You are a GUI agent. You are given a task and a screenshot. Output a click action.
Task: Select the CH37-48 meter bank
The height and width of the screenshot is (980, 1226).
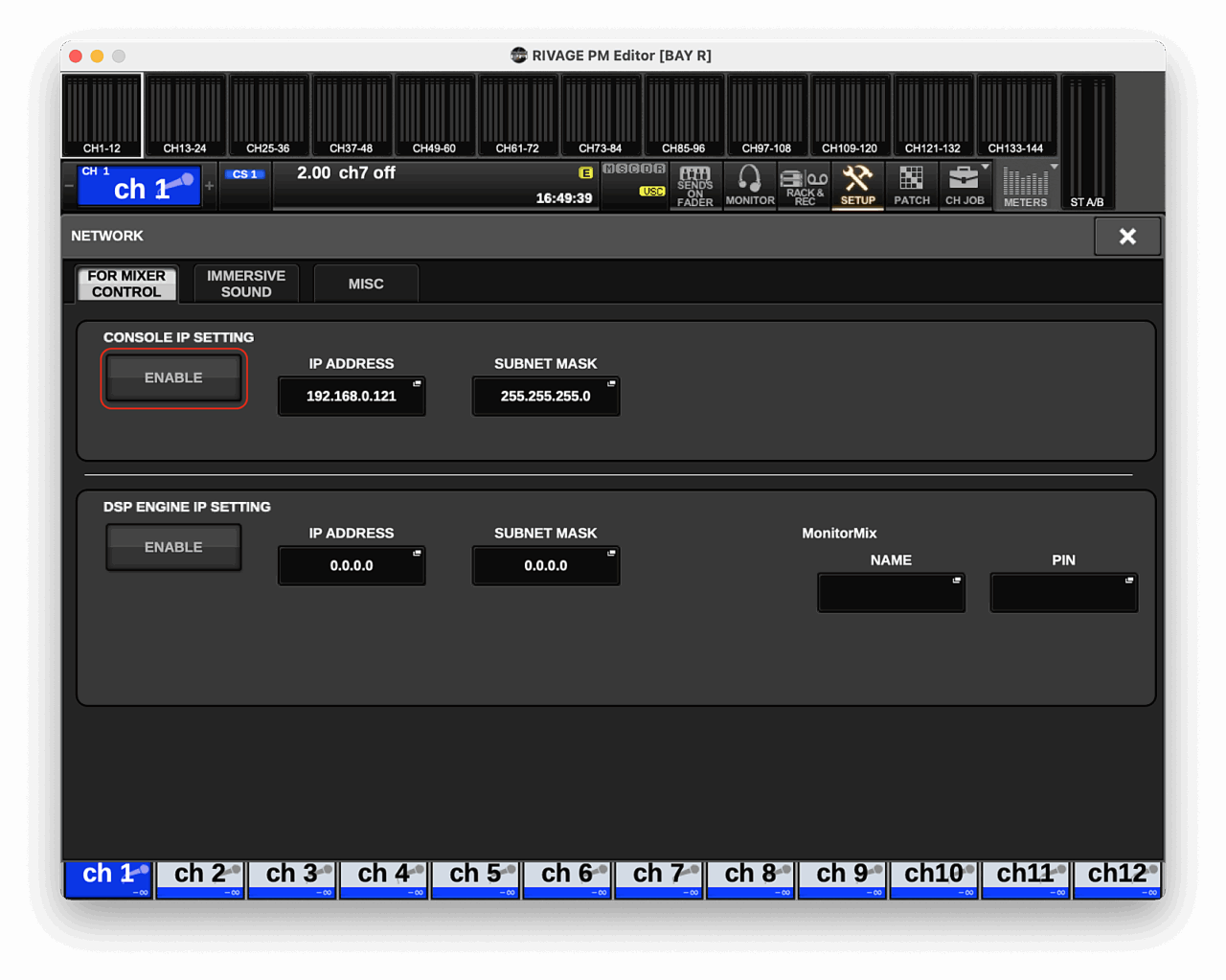[x=352, y=115]
